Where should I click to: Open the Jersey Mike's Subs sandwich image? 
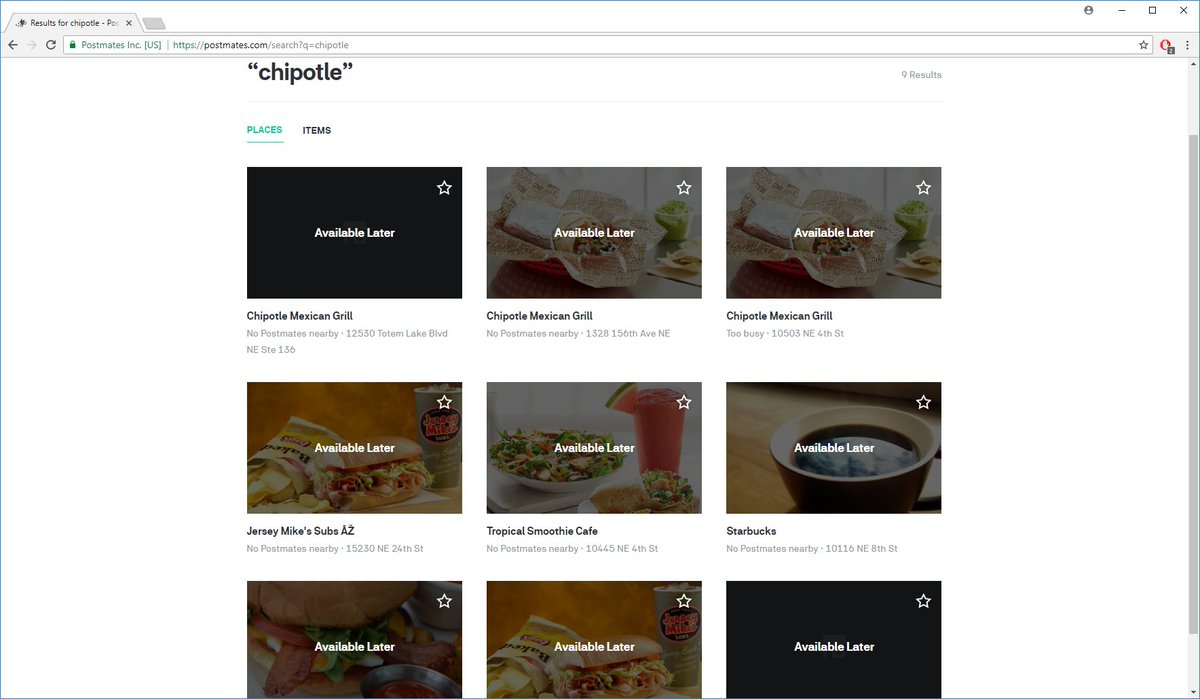click(354, 447)
